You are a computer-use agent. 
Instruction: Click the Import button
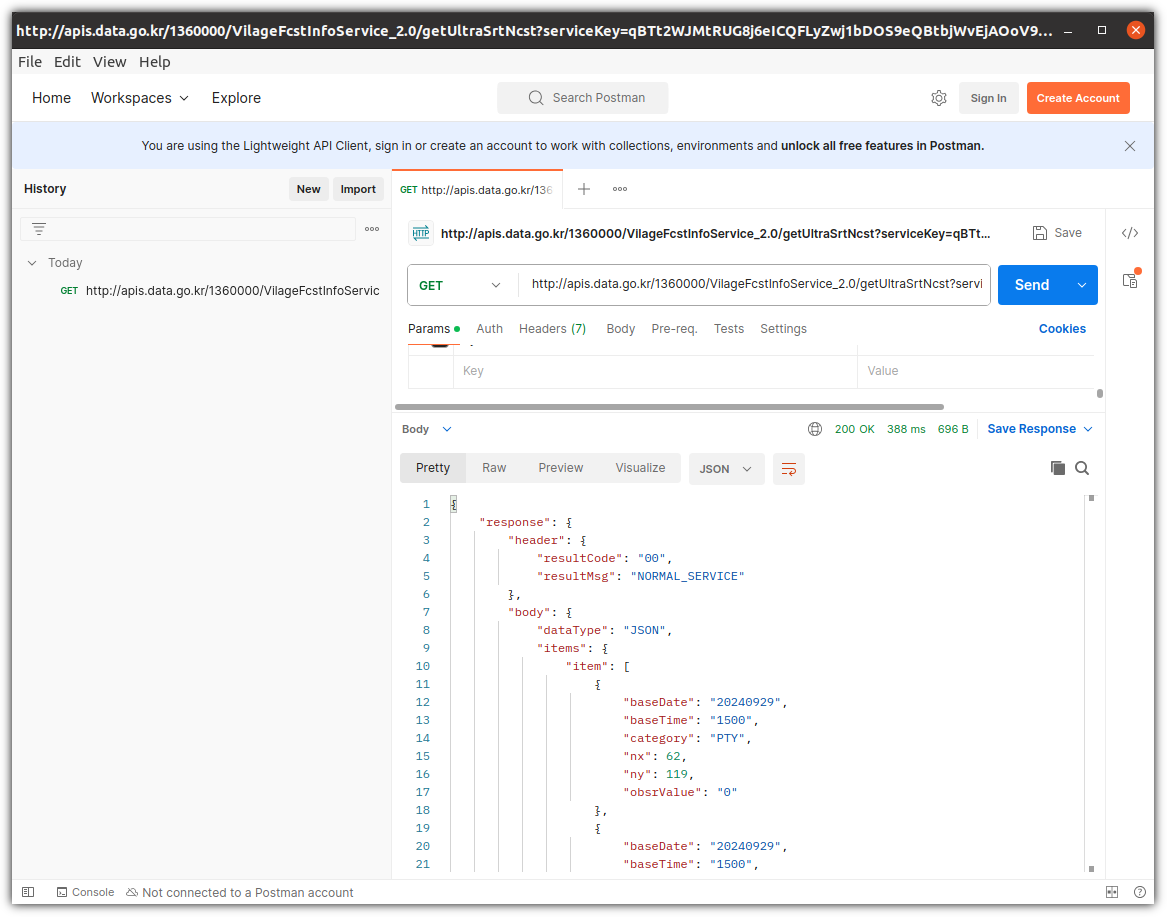tap(358, 189)
